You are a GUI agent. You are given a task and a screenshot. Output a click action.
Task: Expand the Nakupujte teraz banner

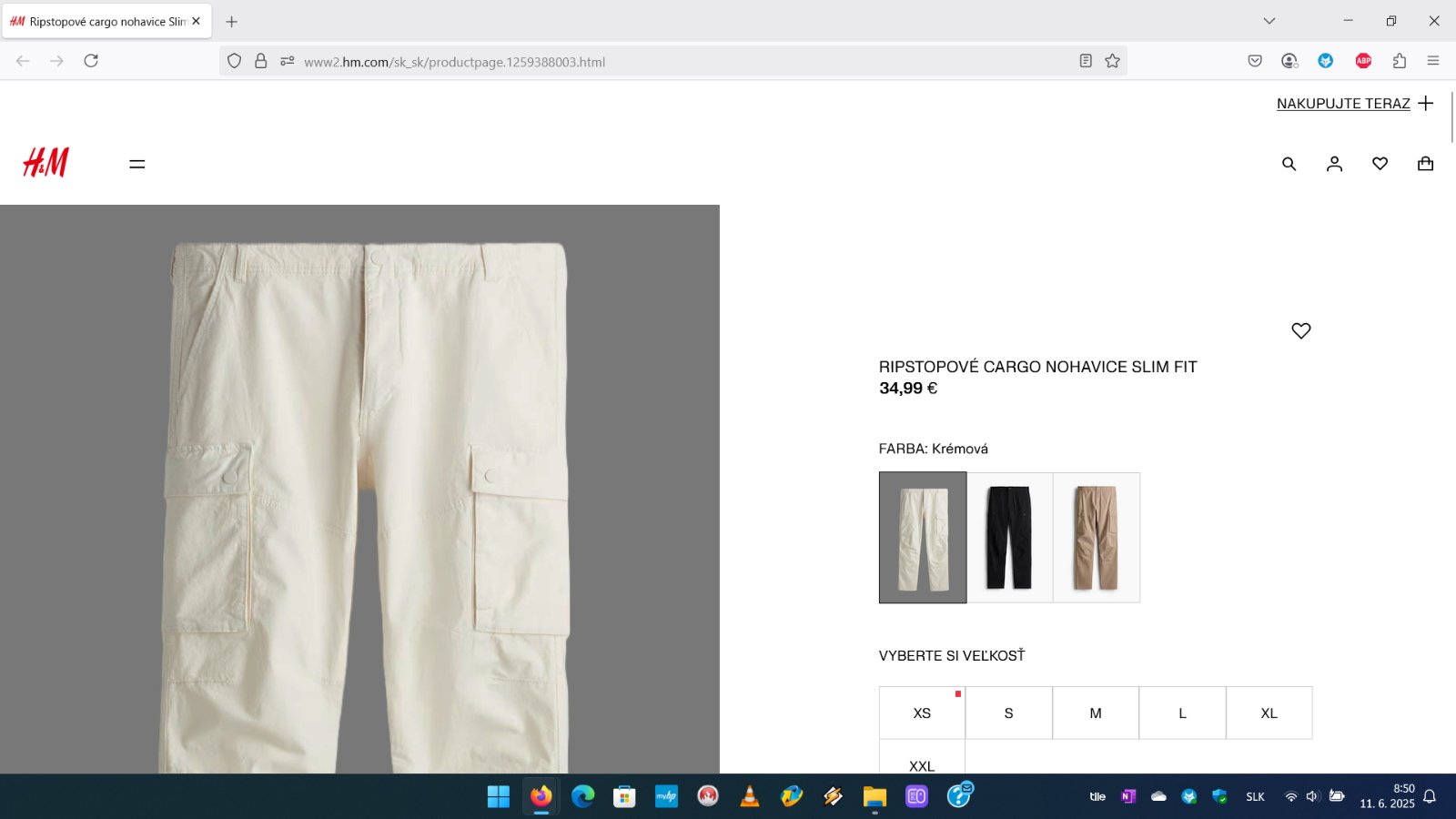point(1354,104)
